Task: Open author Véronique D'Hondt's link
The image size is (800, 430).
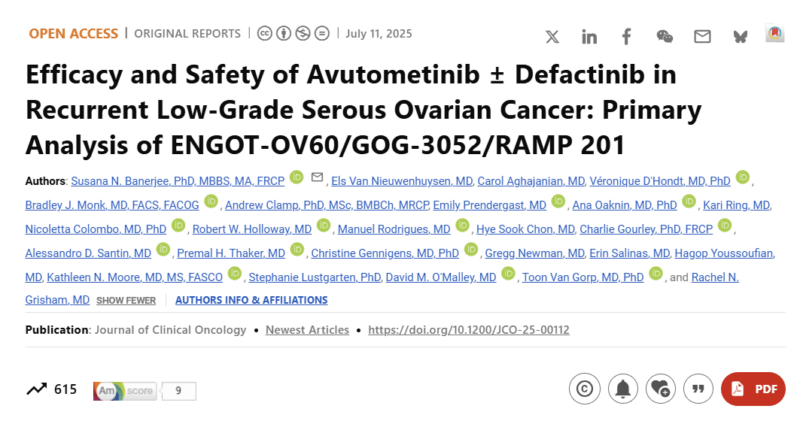Action: click(660, 181)
